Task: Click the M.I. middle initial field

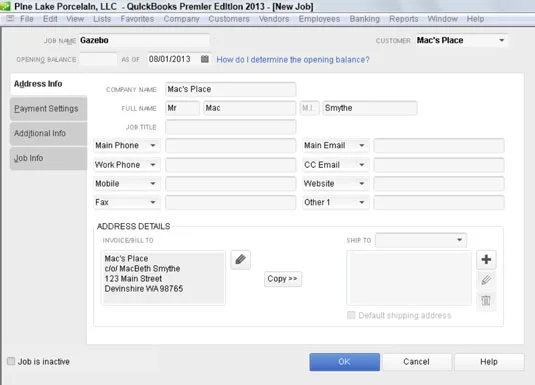Action: point(309,108)
